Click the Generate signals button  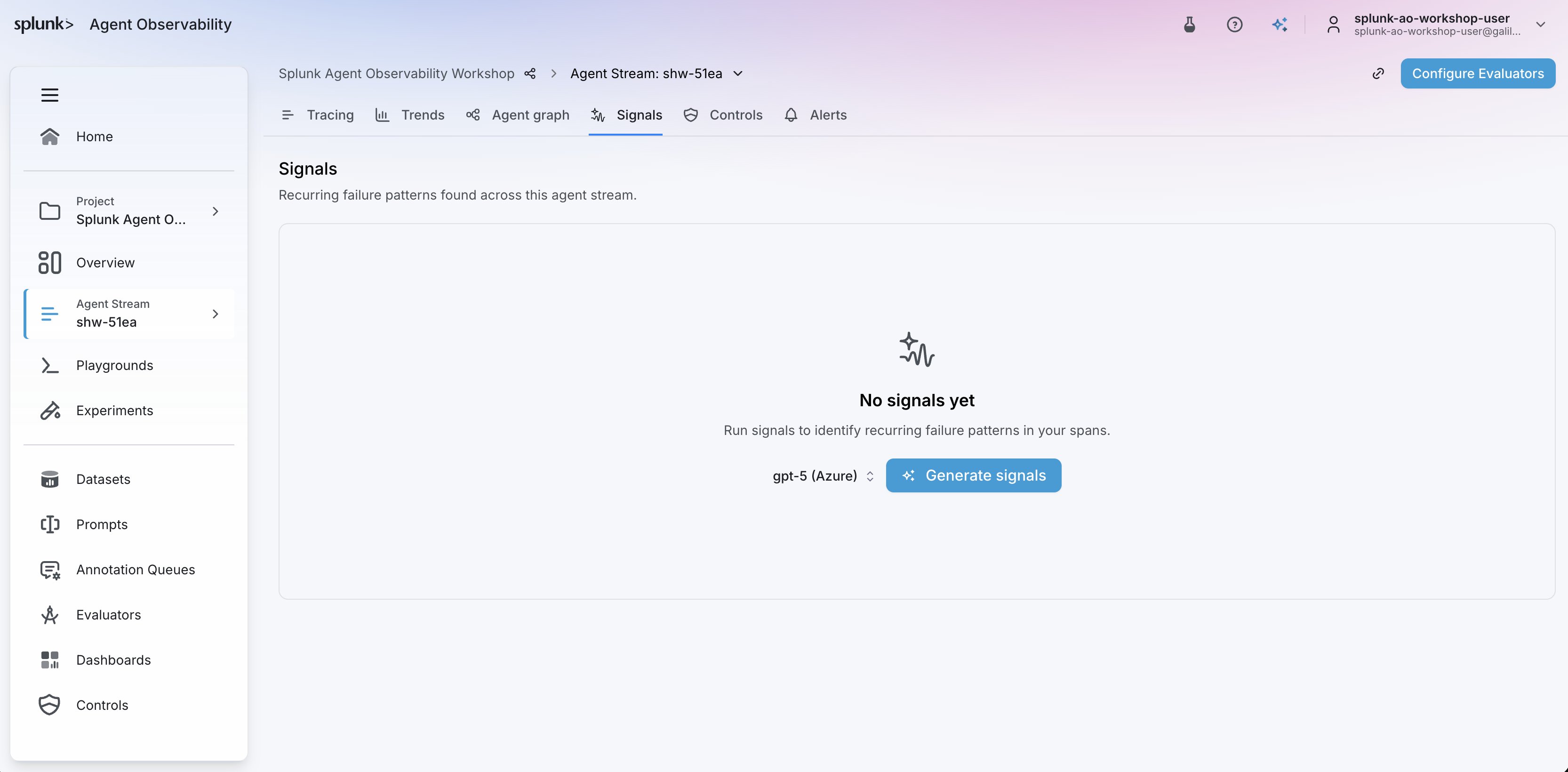tap(973, 475)
